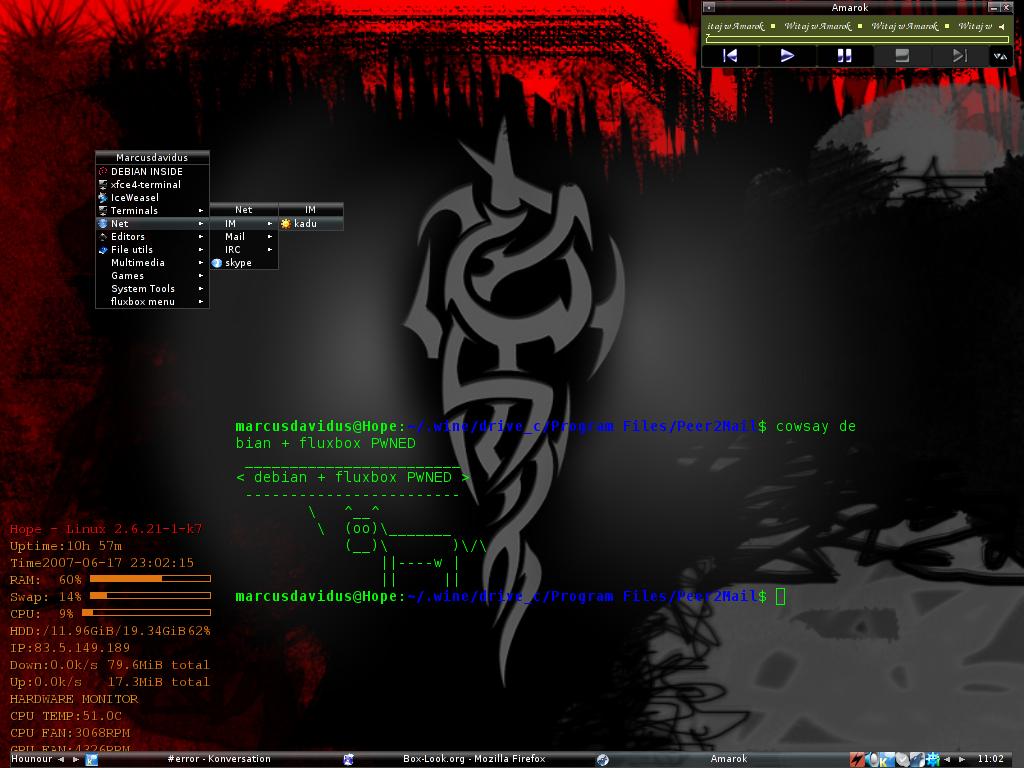Click Konversation K icon in taskbar

91,760
